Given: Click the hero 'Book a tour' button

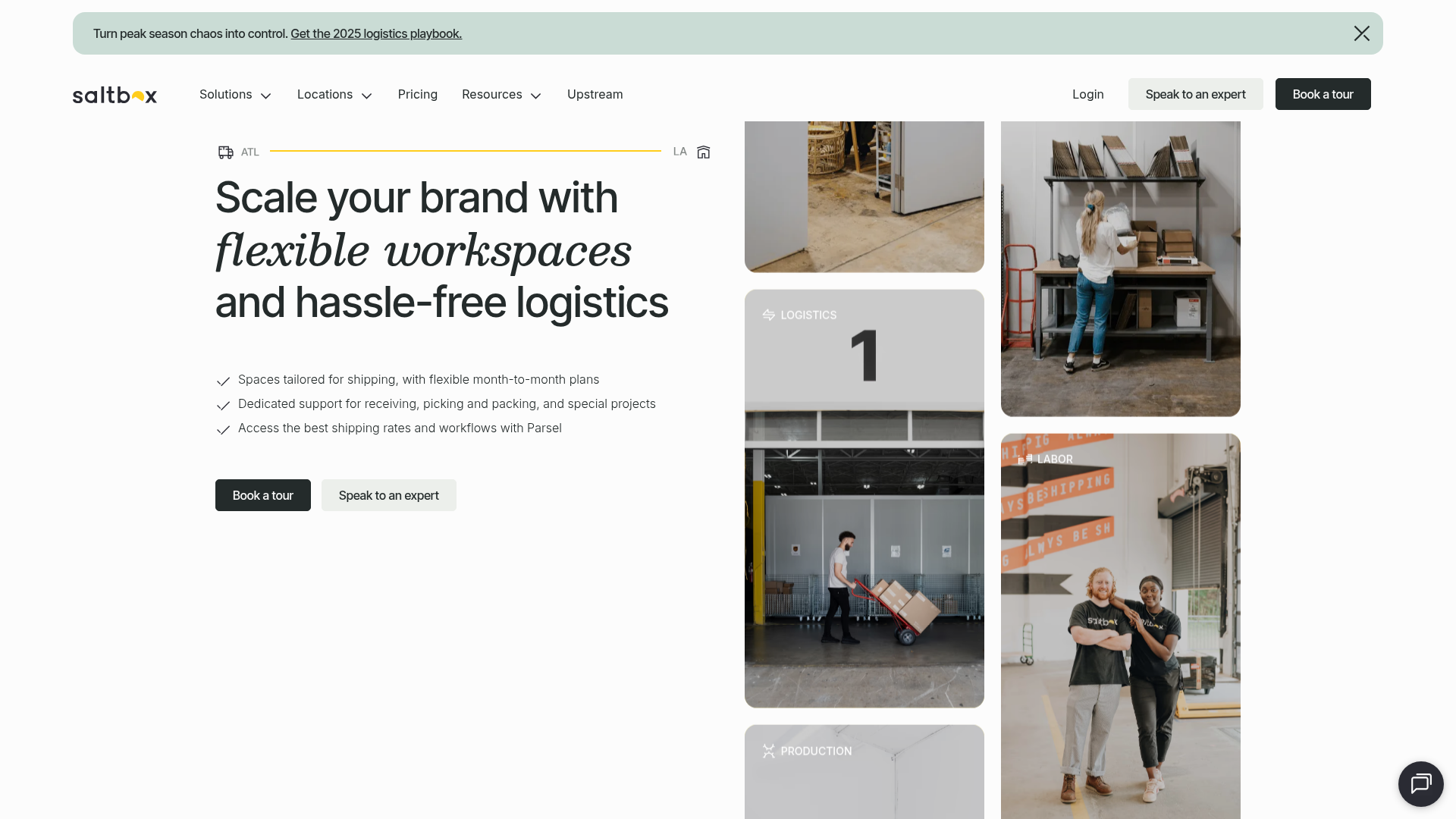Looking at the screenshot, I should tap(262, 495).
